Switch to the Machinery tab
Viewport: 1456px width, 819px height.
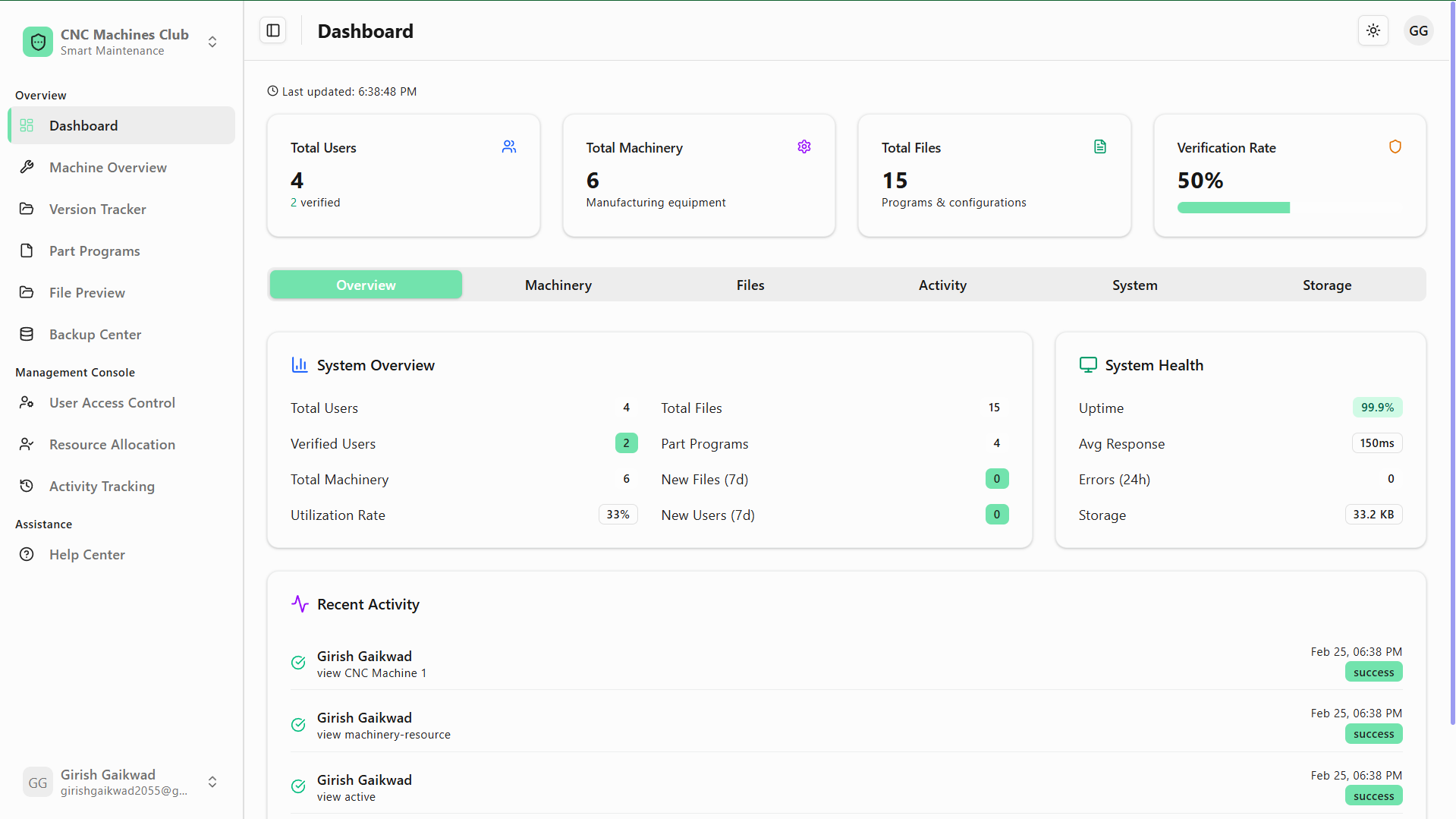tap(558, 285)
